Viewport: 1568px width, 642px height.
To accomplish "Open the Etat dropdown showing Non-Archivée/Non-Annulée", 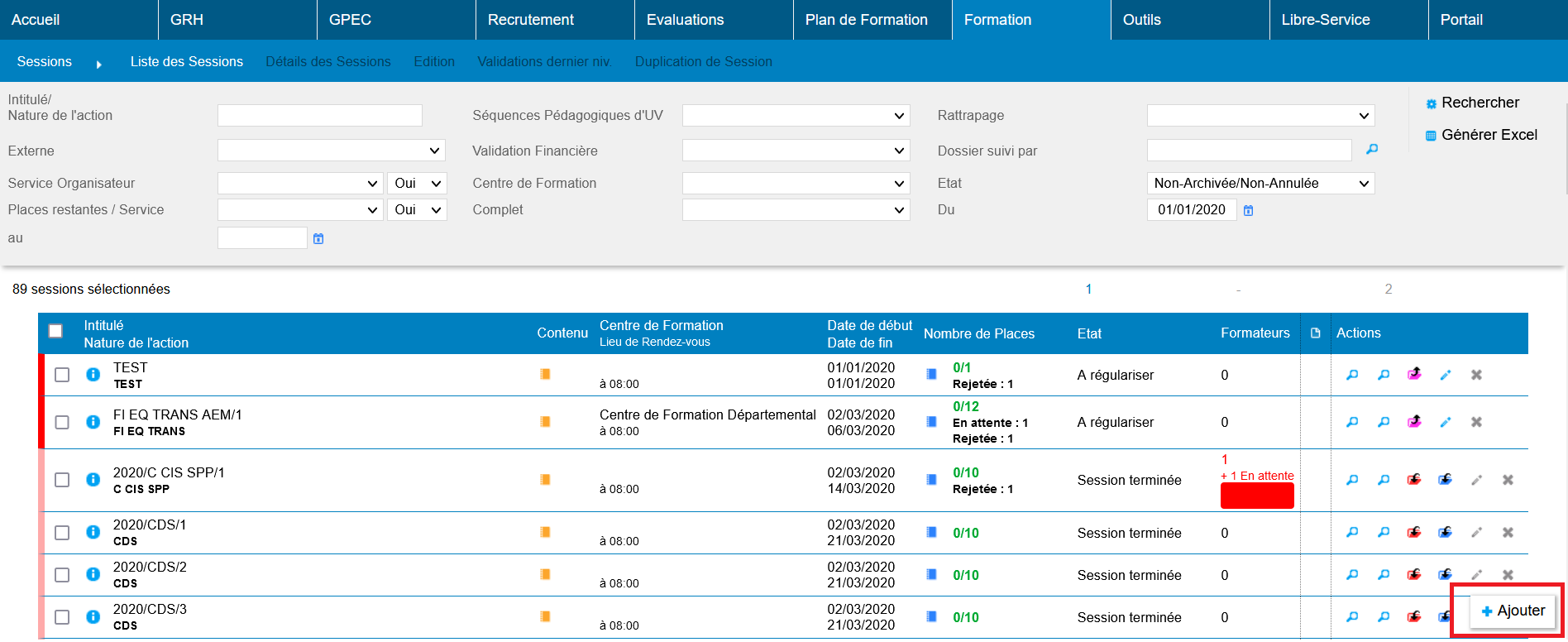I will click(x=1260, y=184).
